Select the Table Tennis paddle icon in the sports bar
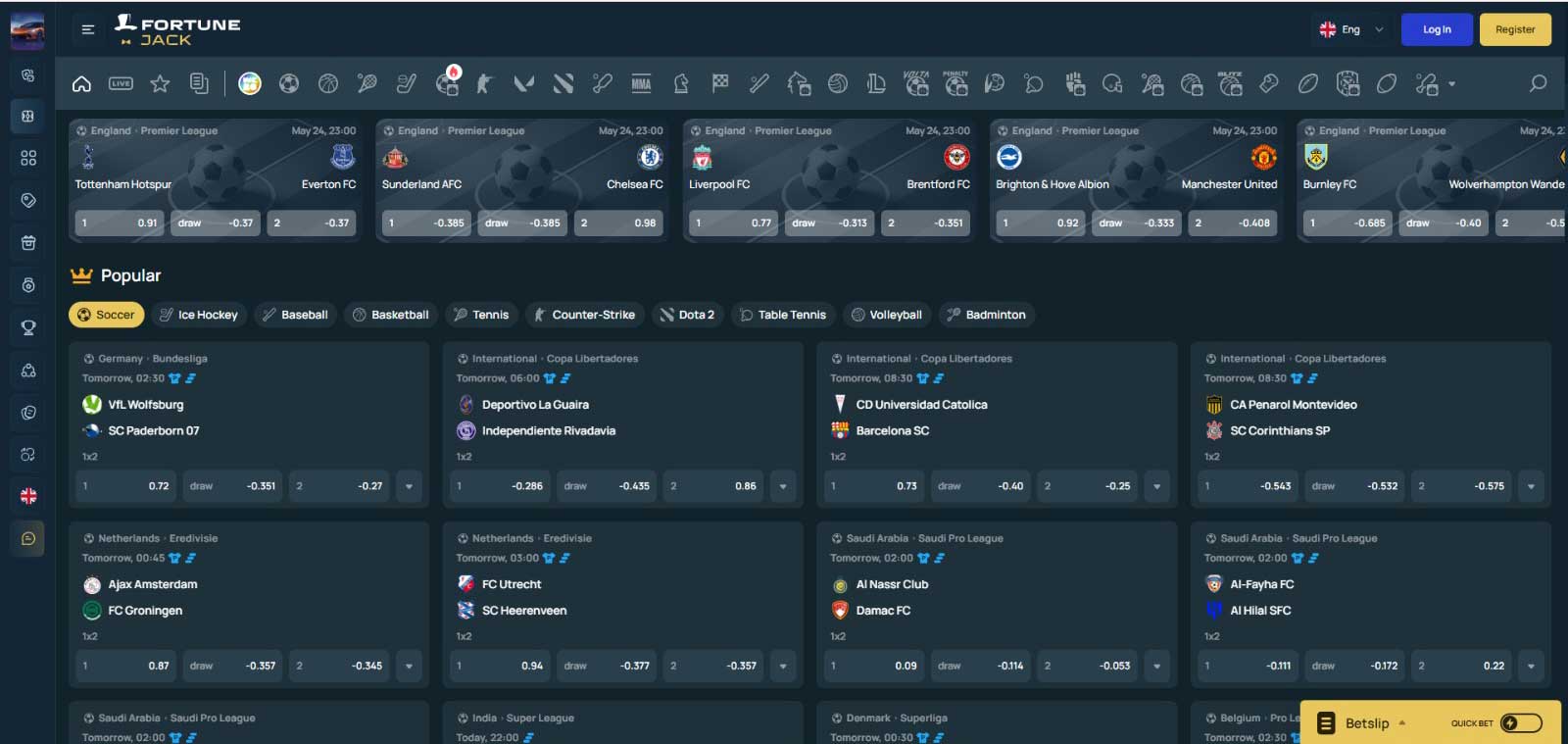The image size is (1568, 744). [x=1034, y=84]
